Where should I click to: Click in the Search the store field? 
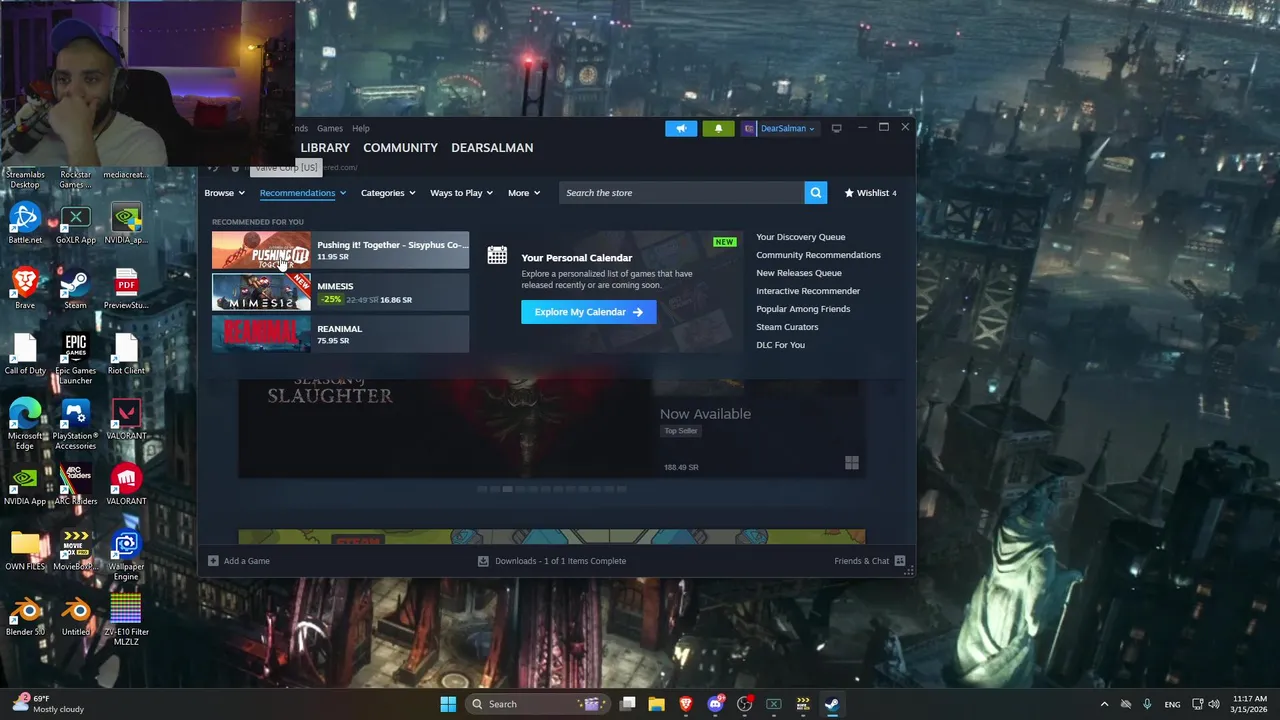[681, 193]
